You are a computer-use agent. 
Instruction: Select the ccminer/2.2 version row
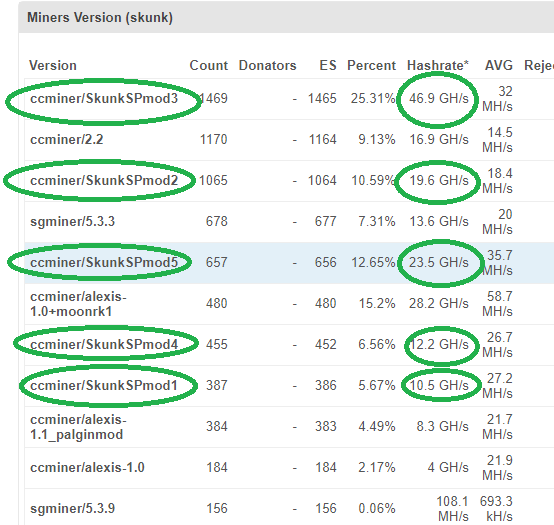pyautogui.click(x=289, y=140)
